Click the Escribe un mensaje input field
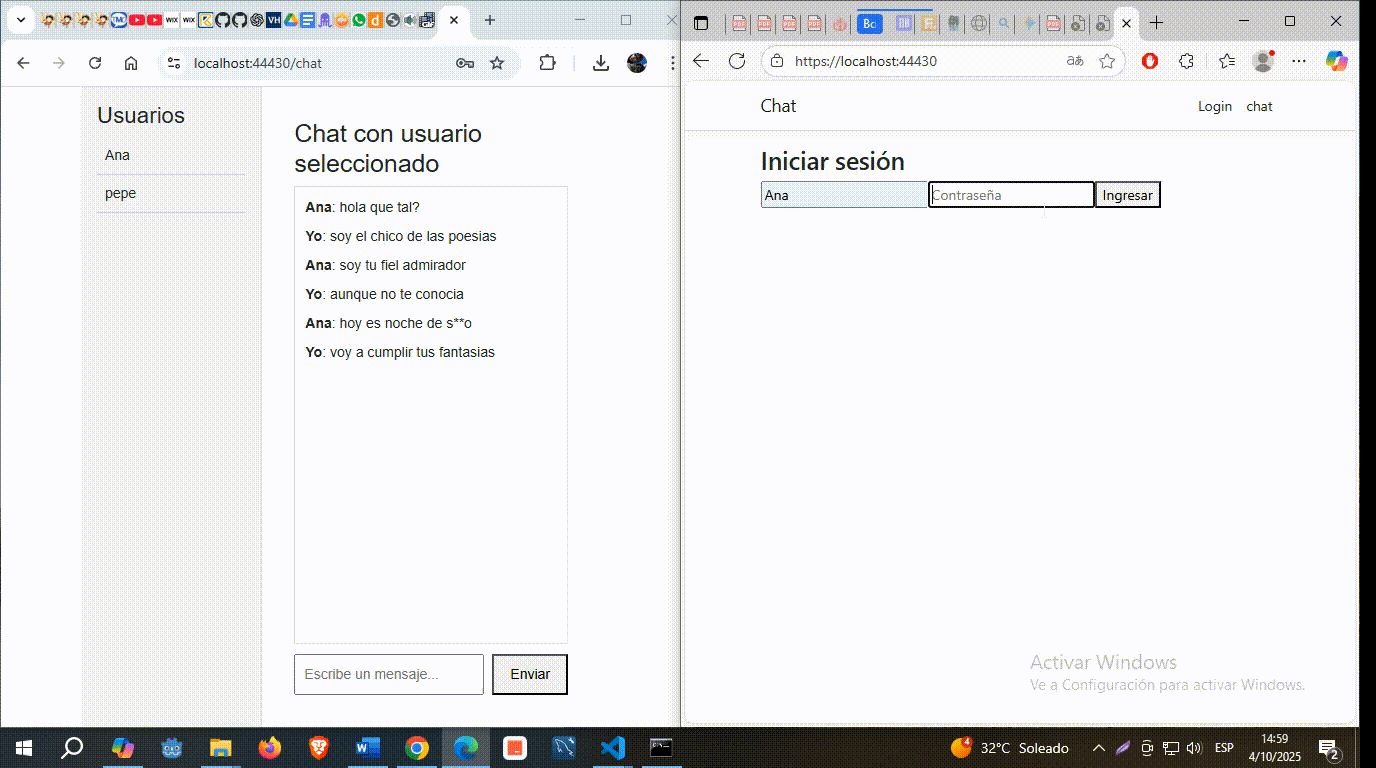The width and height of the screenshot is (1376, 768). coord(389,674)
